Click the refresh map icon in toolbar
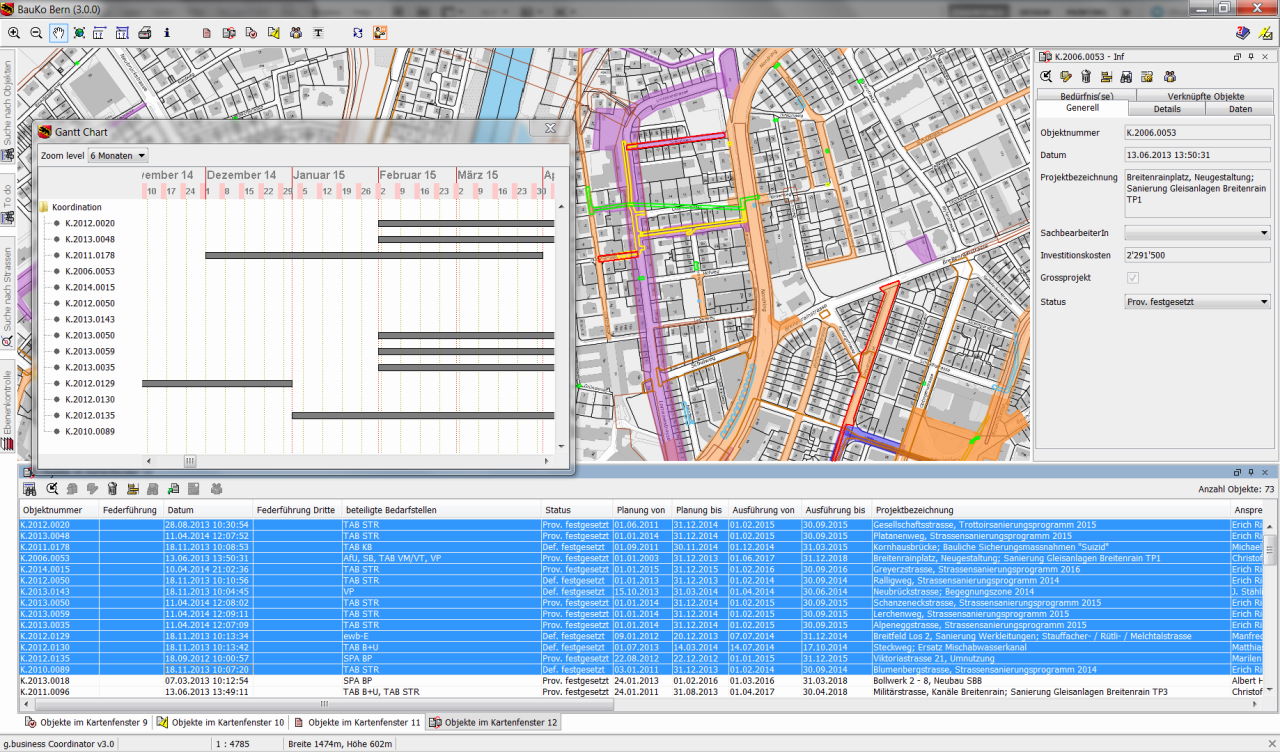Screen dimensions: 1280x752 tap(358, 33)
